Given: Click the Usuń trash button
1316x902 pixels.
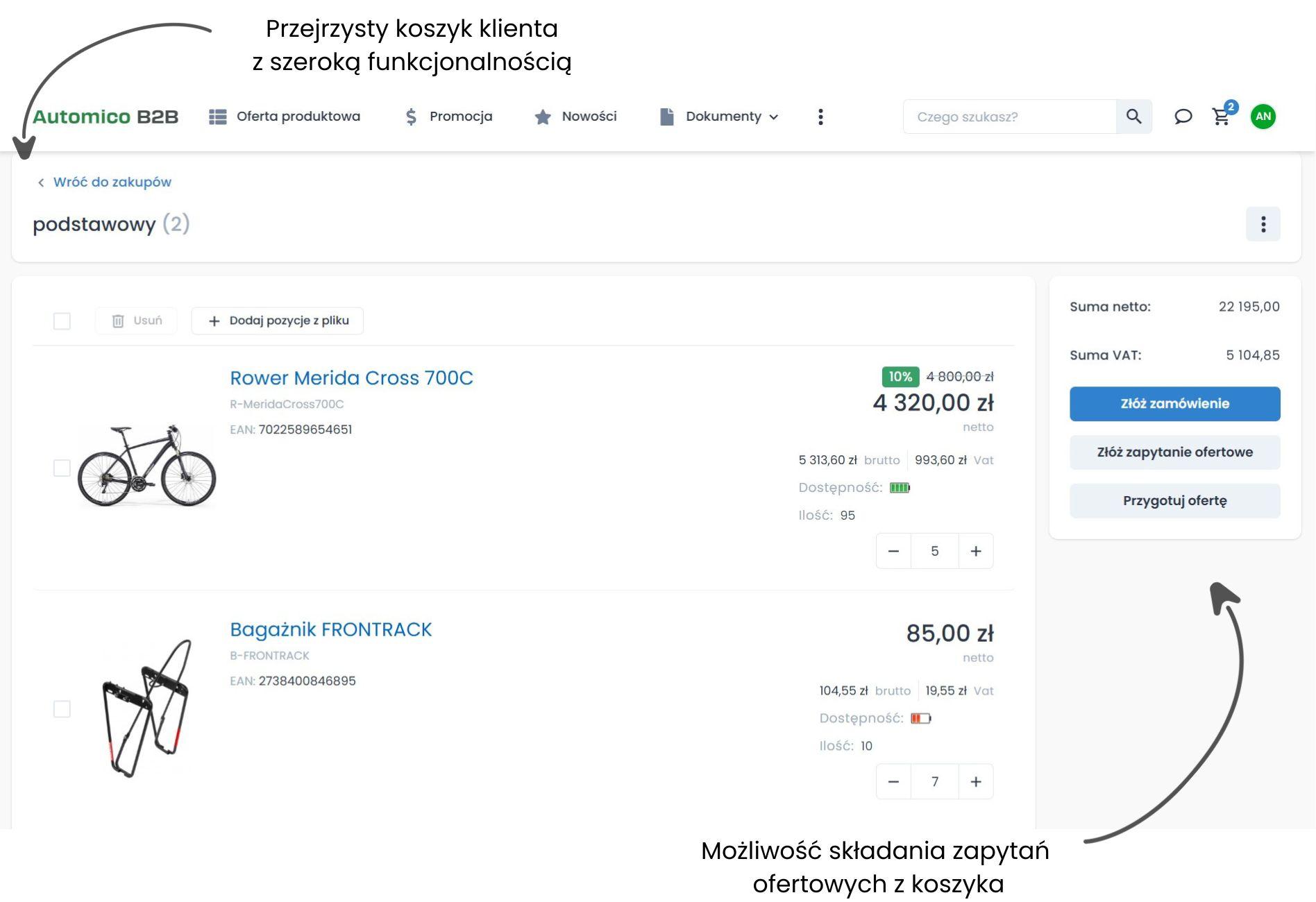Looking at the screenshot, I should tap(137, 321).
